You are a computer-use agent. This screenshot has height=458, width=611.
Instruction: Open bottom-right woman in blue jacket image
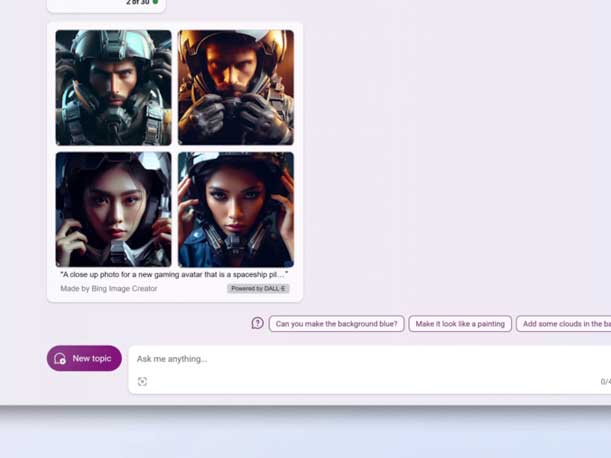[x=236, y=210]
